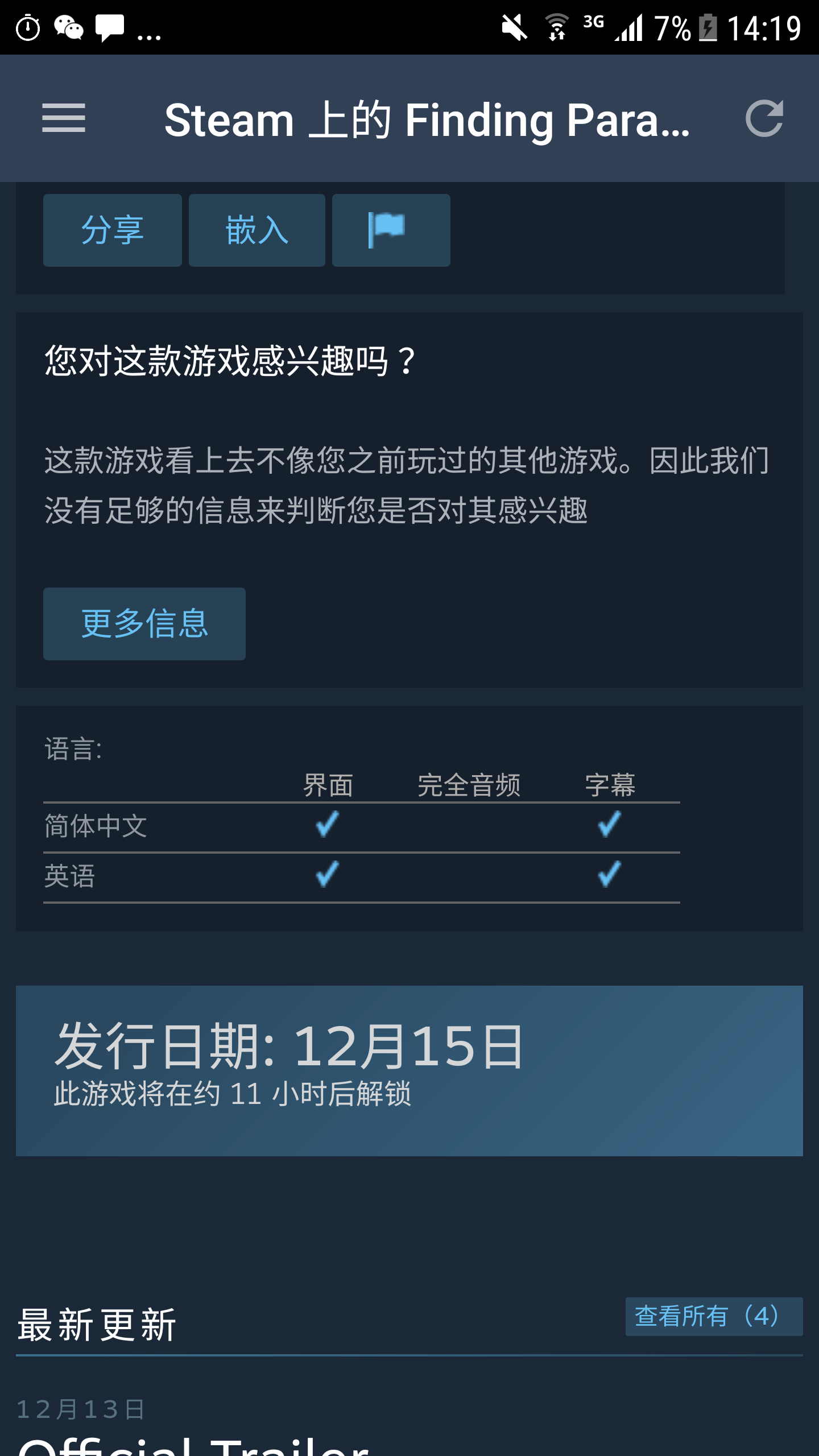The width and height of the screenshot is (819, 1456).
Task: Tap the battery charging icon
Action: point(708,28)
